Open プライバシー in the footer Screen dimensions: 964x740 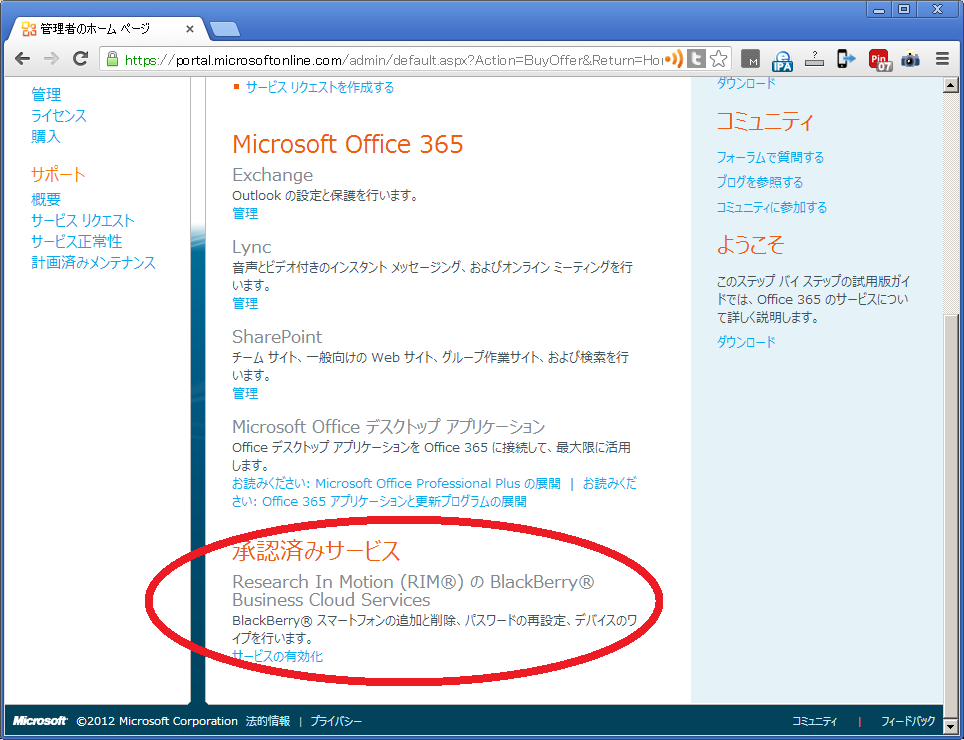(x=336, y=721)
